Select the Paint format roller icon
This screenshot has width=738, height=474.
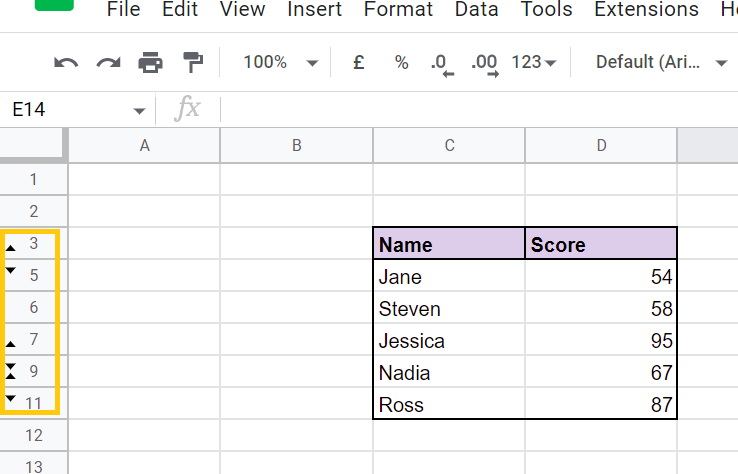192,63
